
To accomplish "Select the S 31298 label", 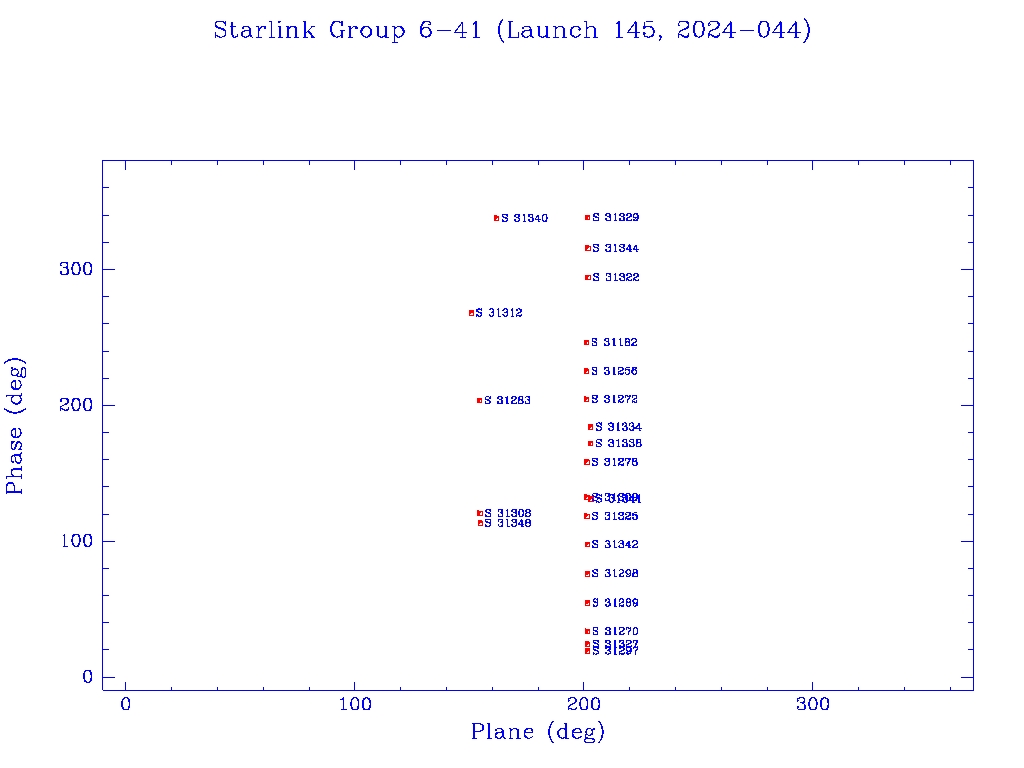I will pos(615,574).
